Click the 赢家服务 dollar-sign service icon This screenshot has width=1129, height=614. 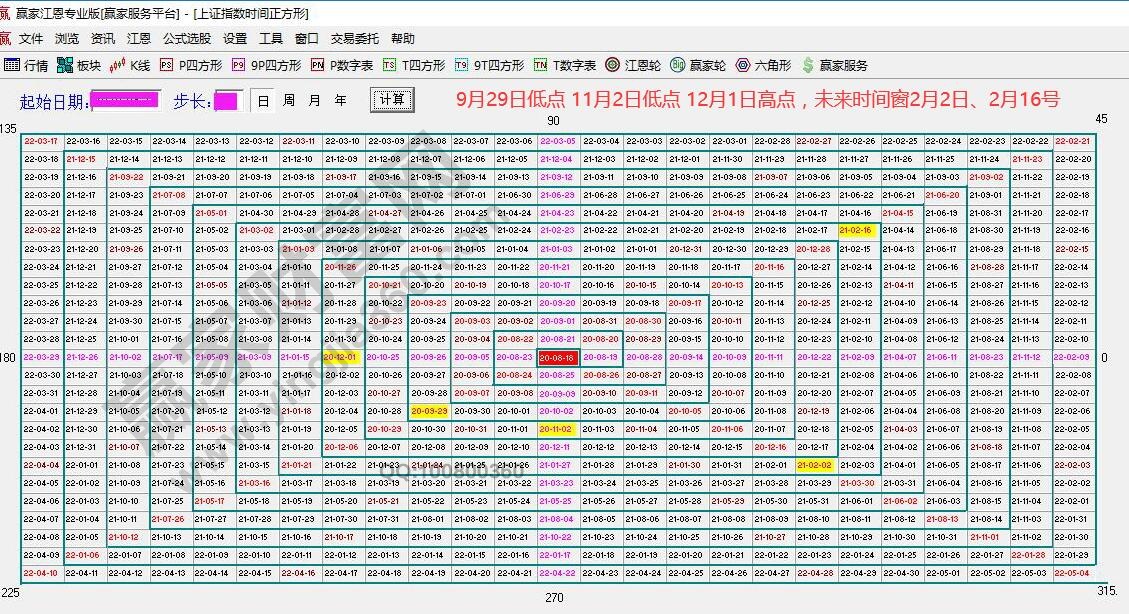tap(834, 65)
